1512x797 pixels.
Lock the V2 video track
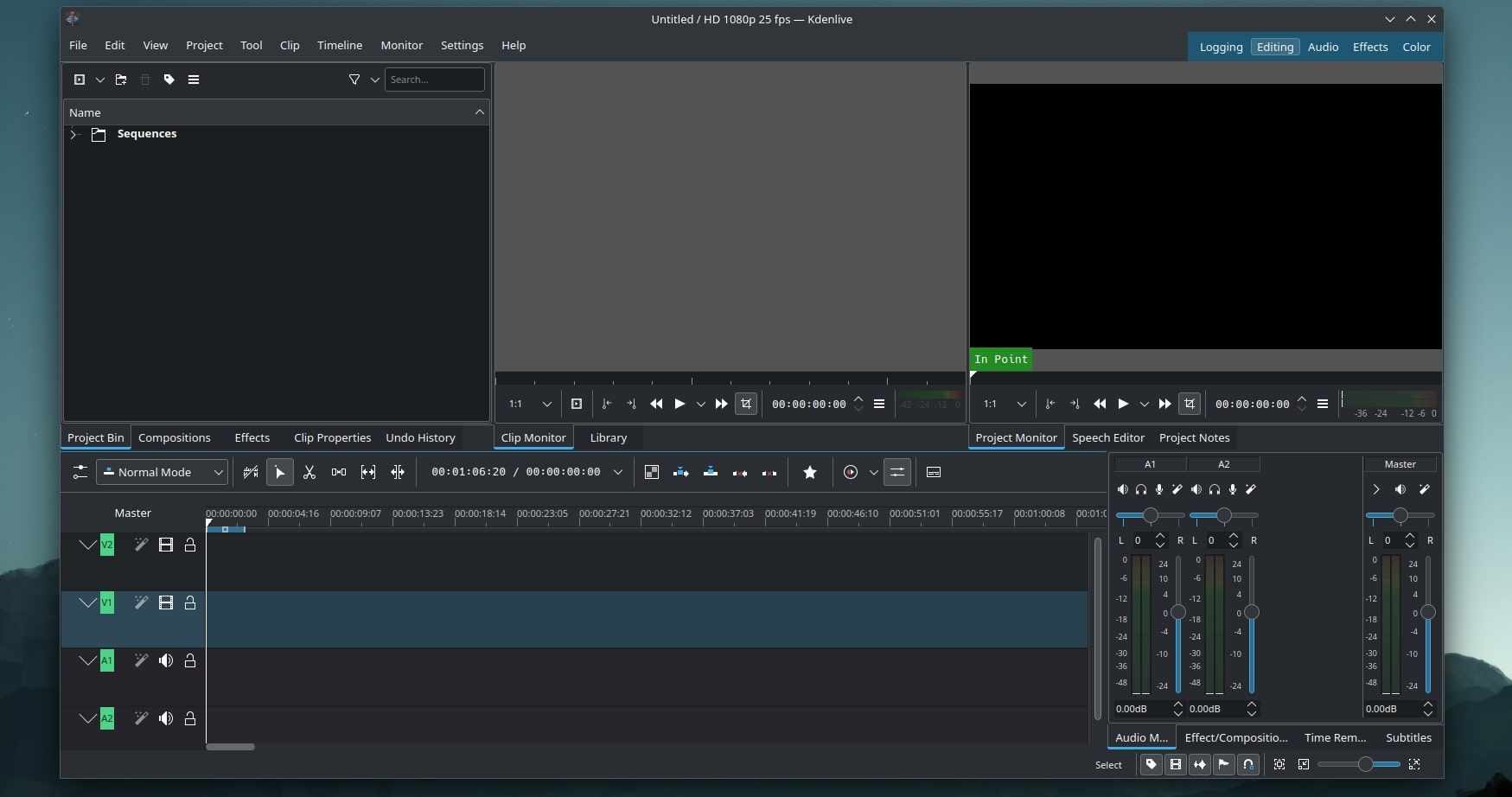190,545
